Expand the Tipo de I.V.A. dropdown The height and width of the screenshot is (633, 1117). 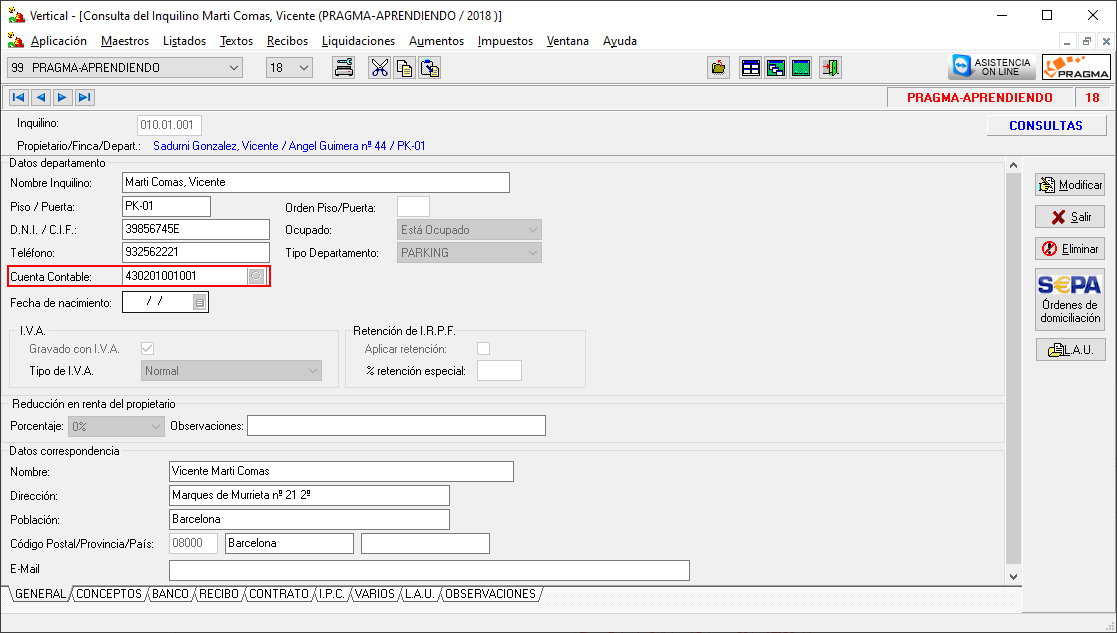(312, 371)
